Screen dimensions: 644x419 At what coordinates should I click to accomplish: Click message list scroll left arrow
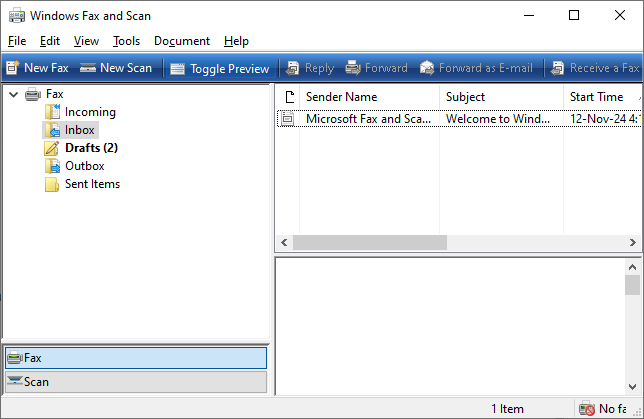click(x=284, y=242)
